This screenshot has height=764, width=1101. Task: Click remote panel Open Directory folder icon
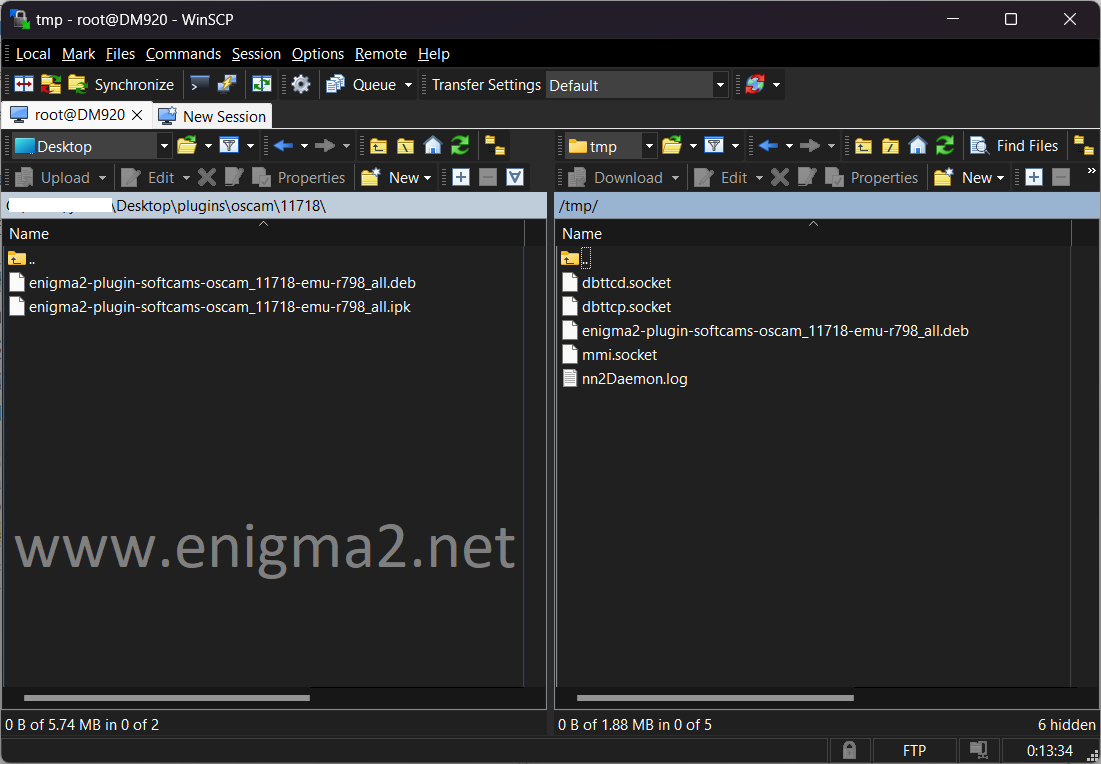pos(672,146)
